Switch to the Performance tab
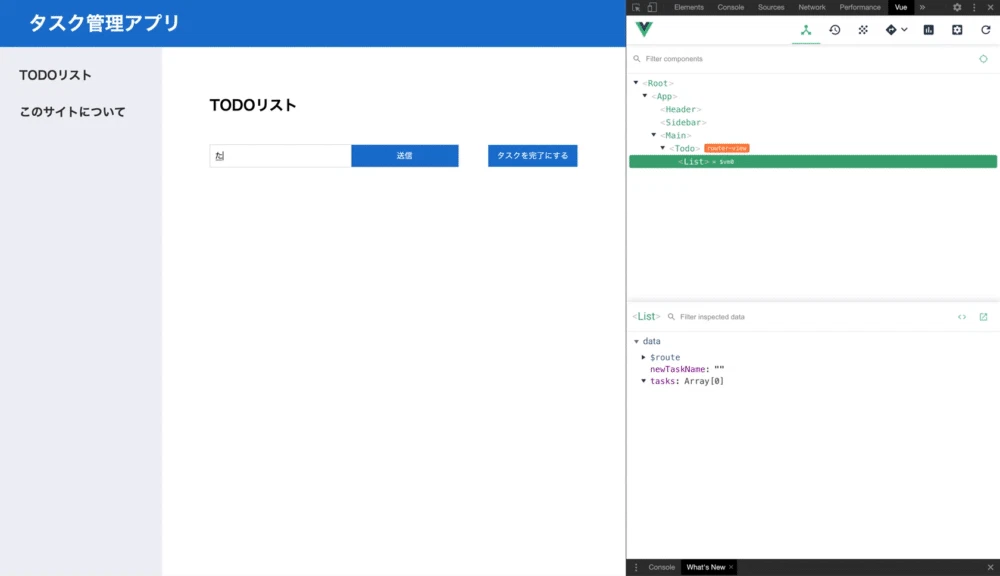The height and width of the screenshot is (576, 1000). (860, 8)
